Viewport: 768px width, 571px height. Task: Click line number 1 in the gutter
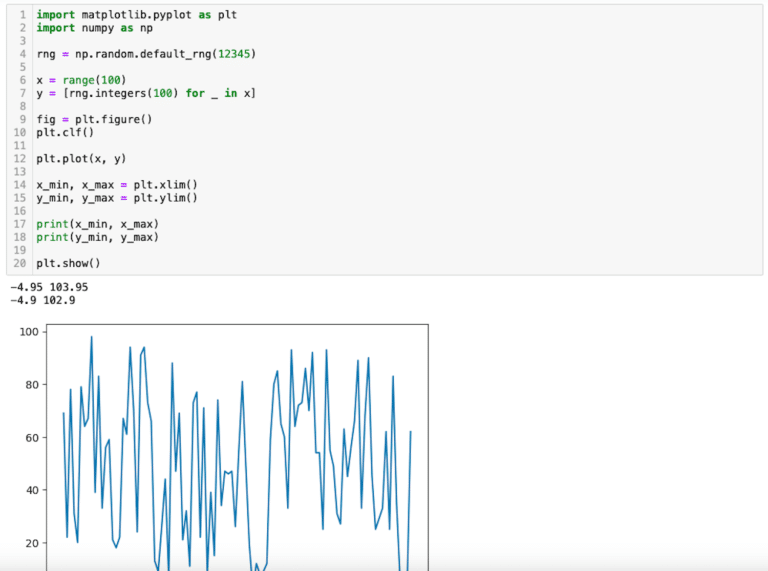click(x=22, y=15)
